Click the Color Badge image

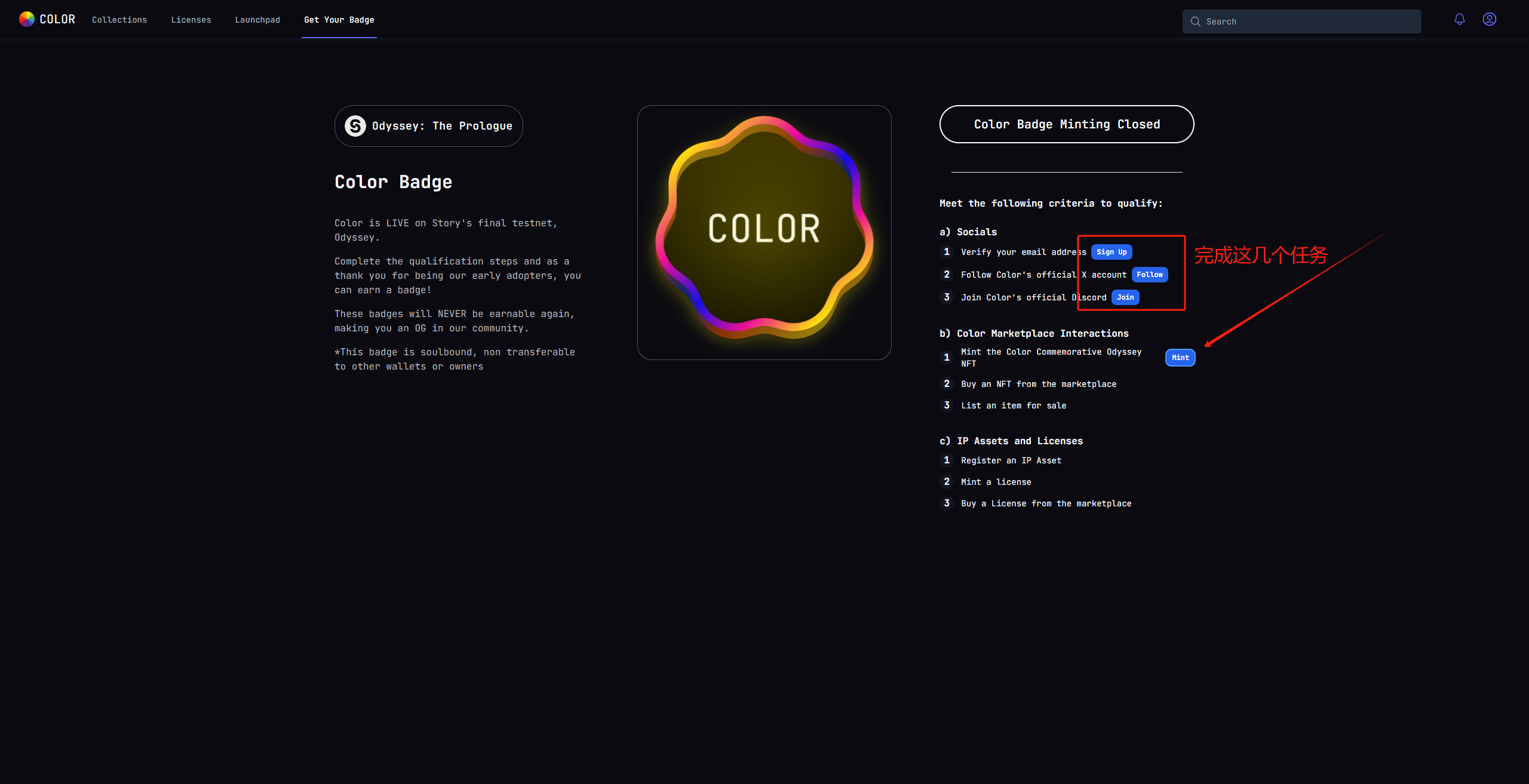764,232
